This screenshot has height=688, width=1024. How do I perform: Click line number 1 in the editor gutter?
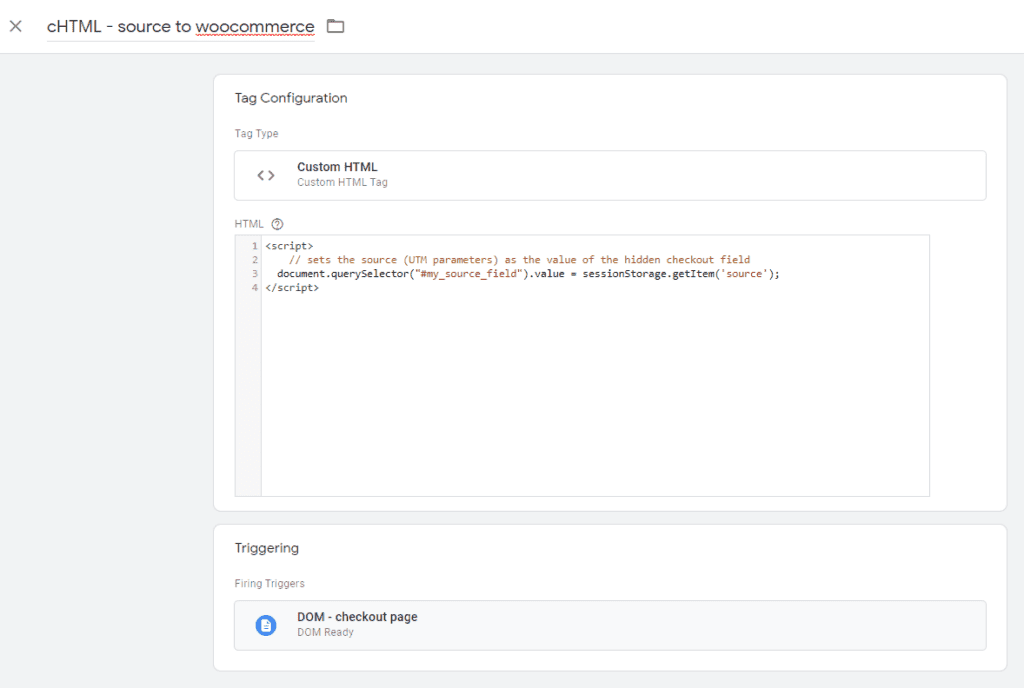[255, 246]
